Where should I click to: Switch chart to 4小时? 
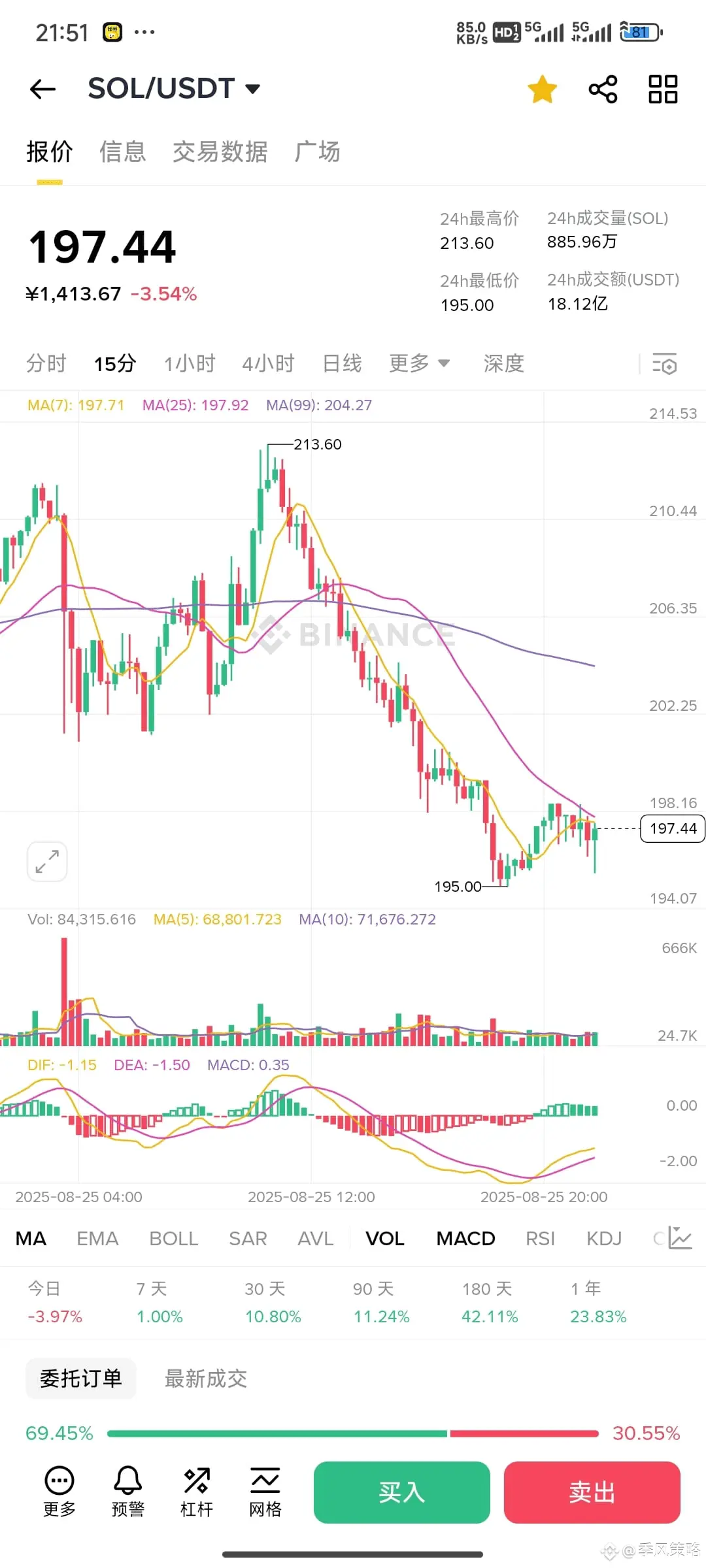(268, 363)
